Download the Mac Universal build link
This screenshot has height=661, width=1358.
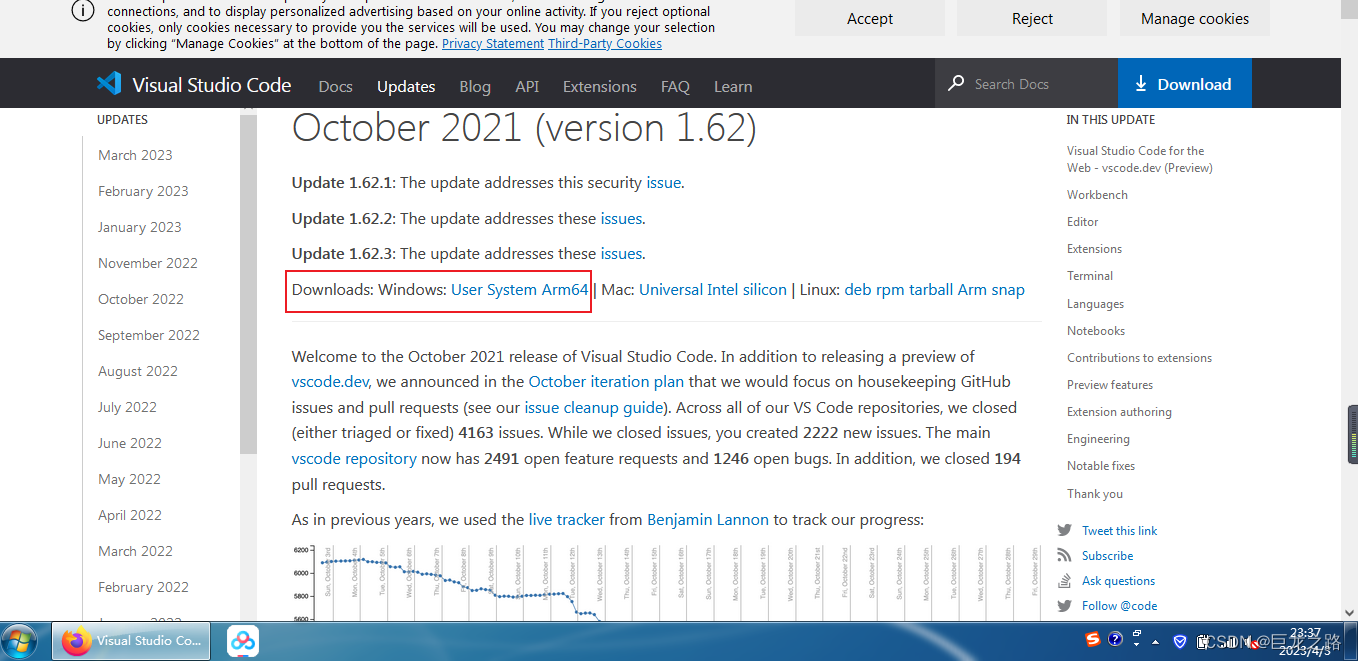671,290
